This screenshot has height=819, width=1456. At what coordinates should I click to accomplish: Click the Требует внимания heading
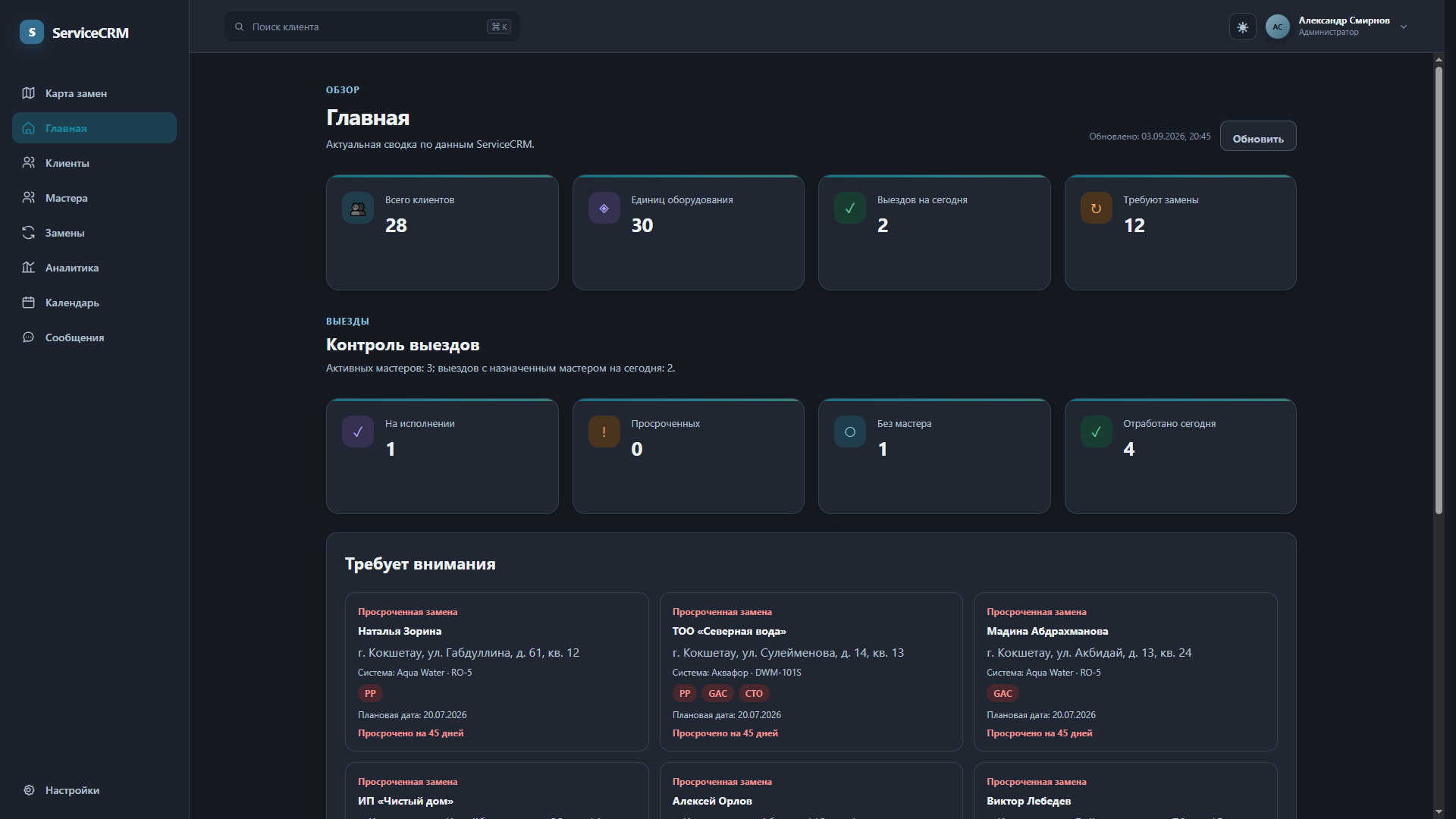tap(420, 564)
